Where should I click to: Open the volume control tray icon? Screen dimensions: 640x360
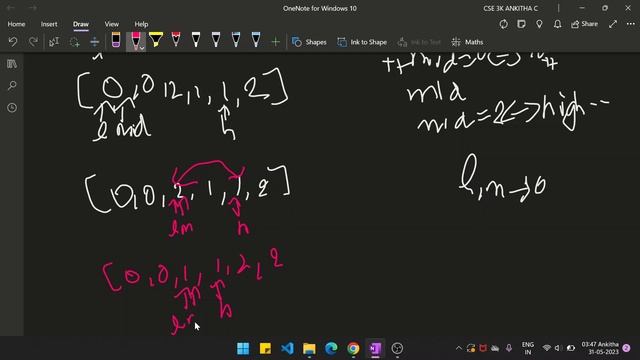558,348
